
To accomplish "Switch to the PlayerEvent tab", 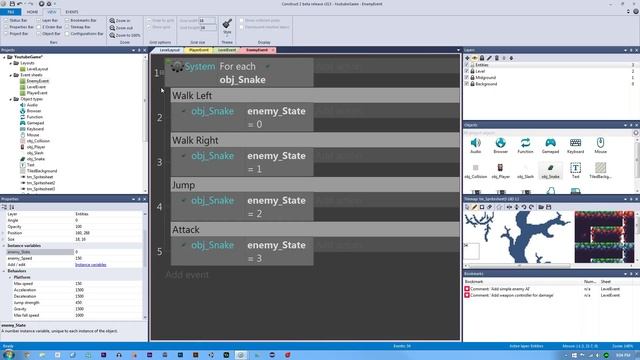I will [x=199, y=50].
